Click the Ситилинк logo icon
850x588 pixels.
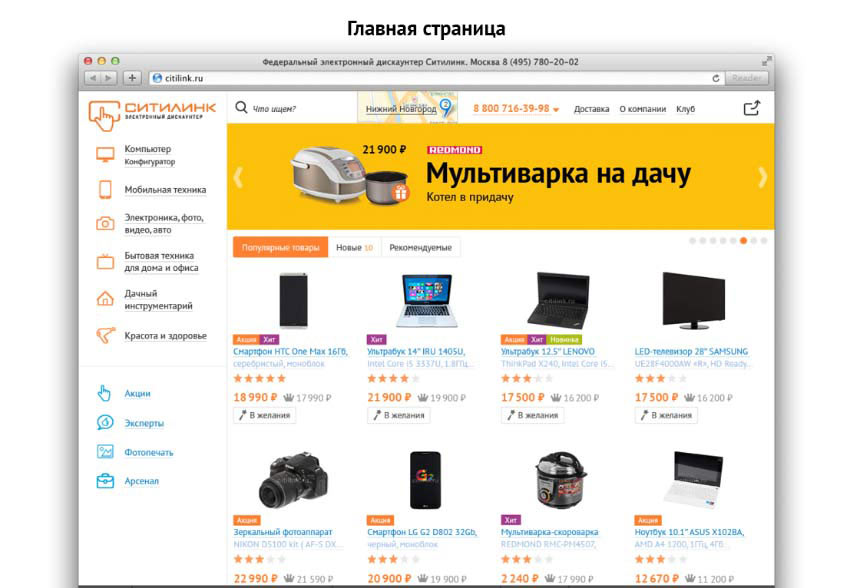[x=104, y=115]
